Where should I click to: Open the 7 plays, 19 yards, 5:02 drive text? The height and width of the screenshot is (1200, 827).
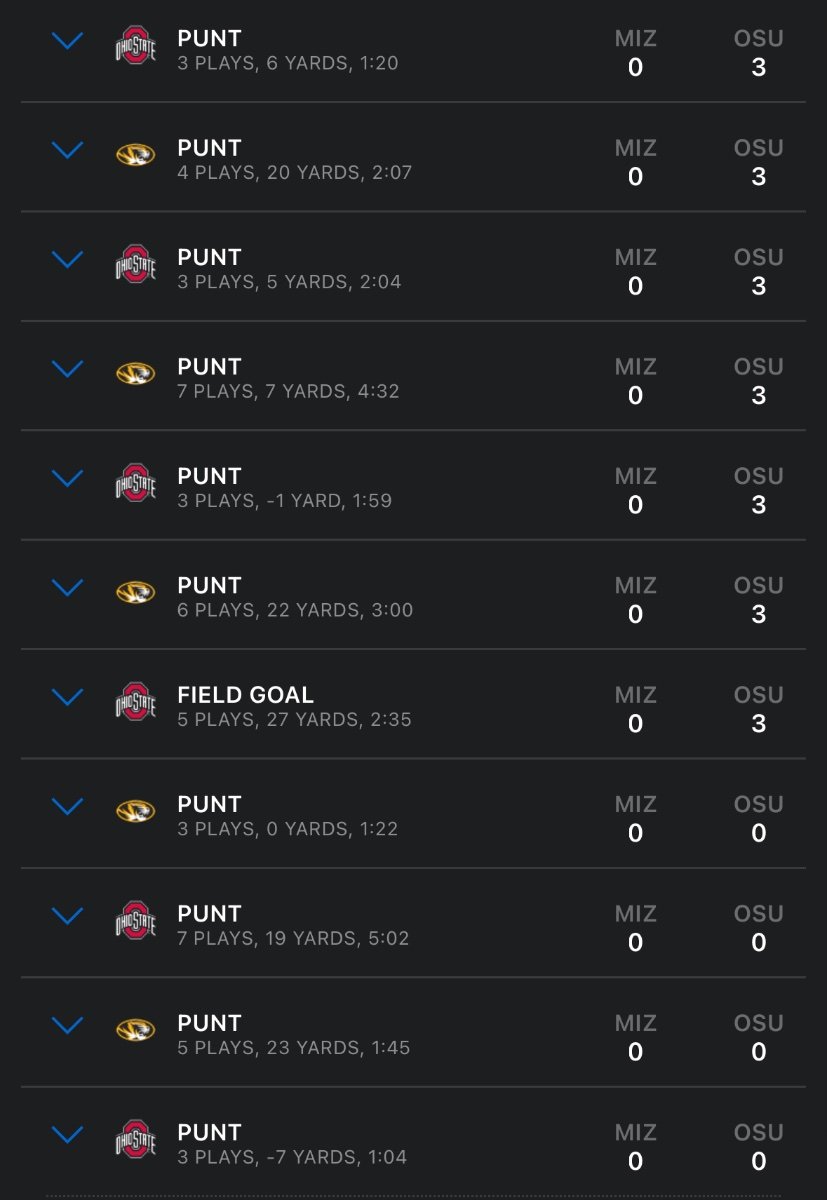(x=293, y=938)
